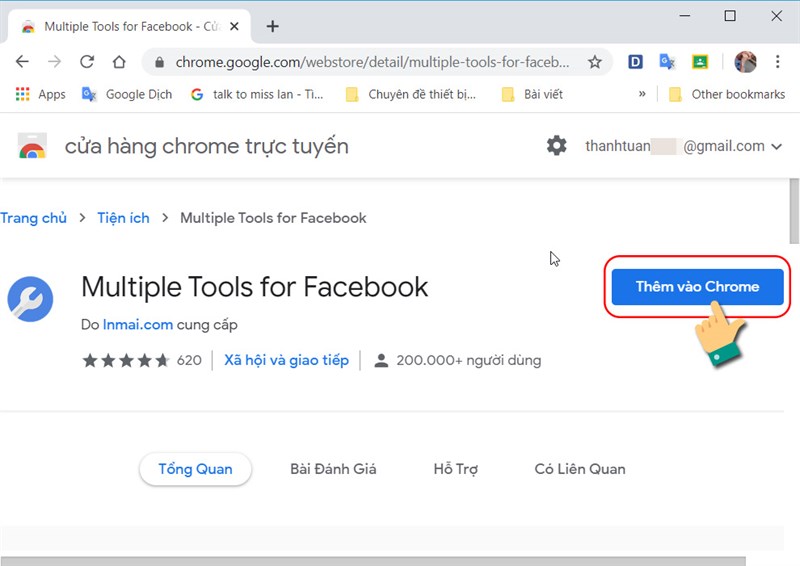Open web store settings gear

557,146
